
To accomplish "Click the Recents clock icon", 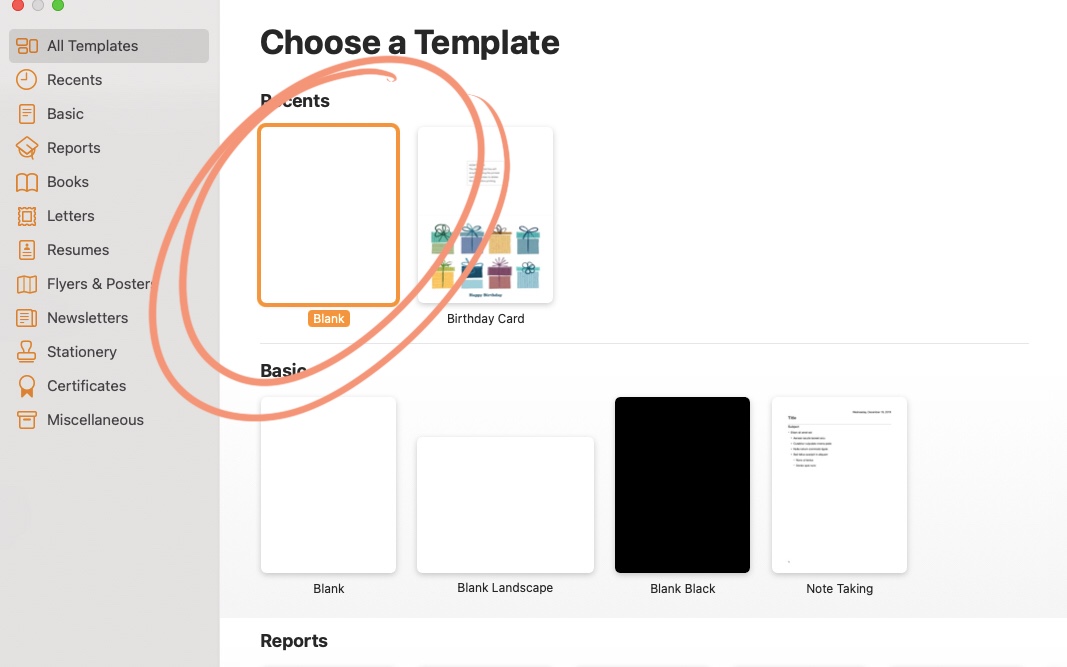I will pos(27,80).
